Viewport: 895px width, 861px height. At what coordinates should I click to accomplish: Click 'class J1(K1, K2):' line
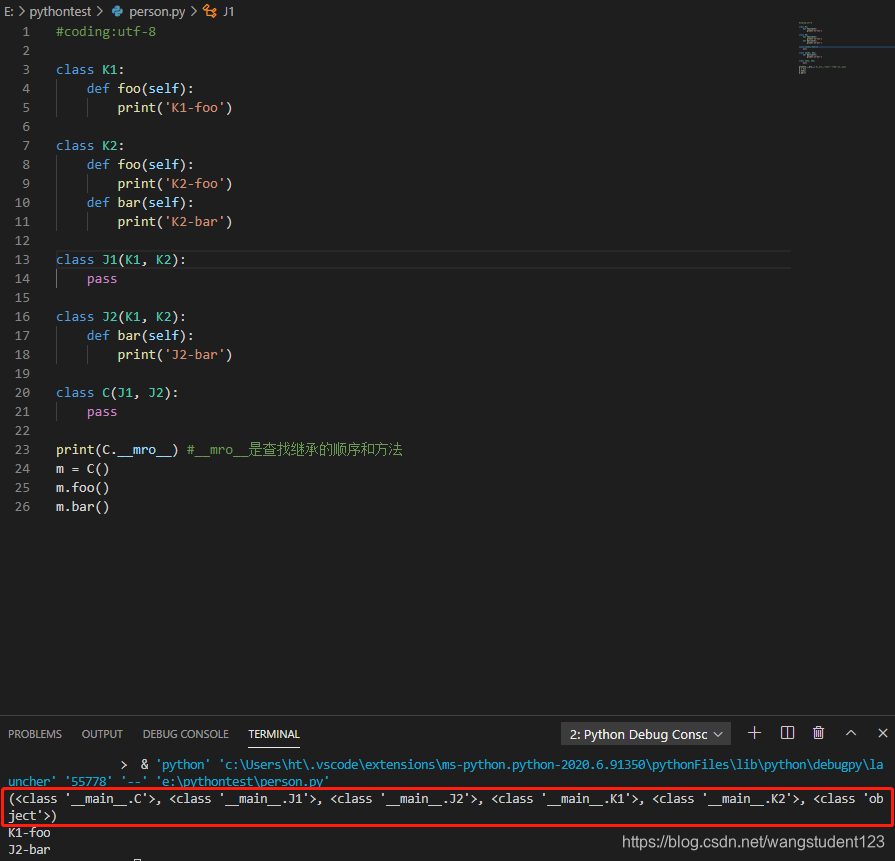tap(121, 260)
